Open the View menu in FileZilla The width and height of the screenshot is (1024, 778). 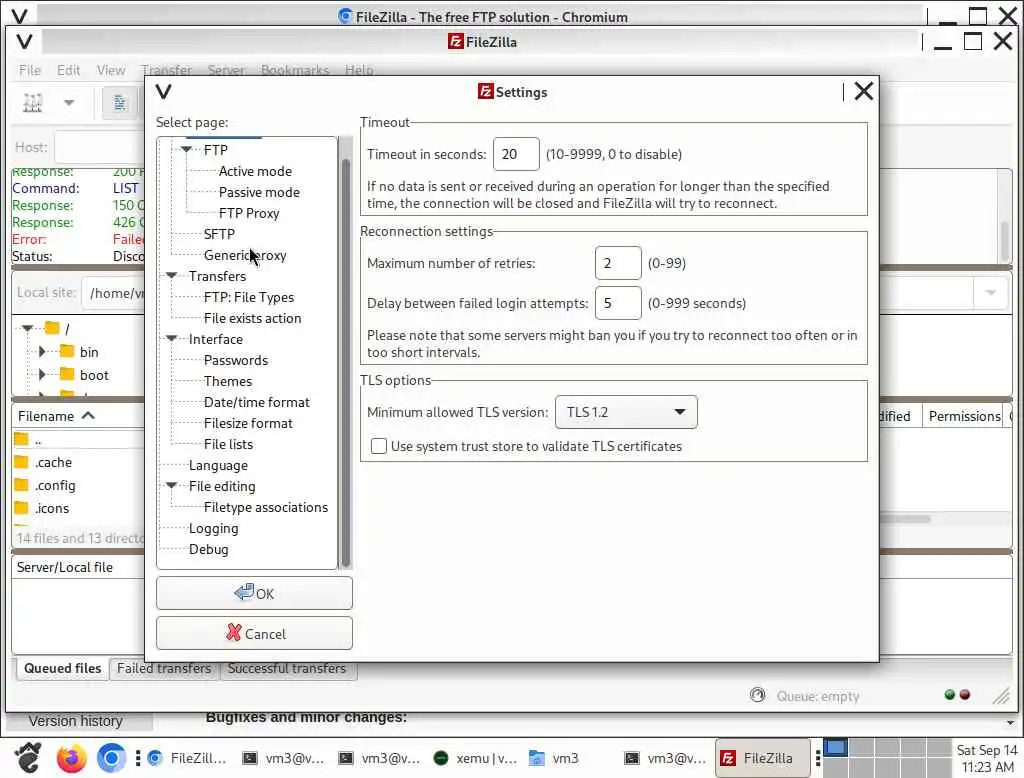(110, 70)
